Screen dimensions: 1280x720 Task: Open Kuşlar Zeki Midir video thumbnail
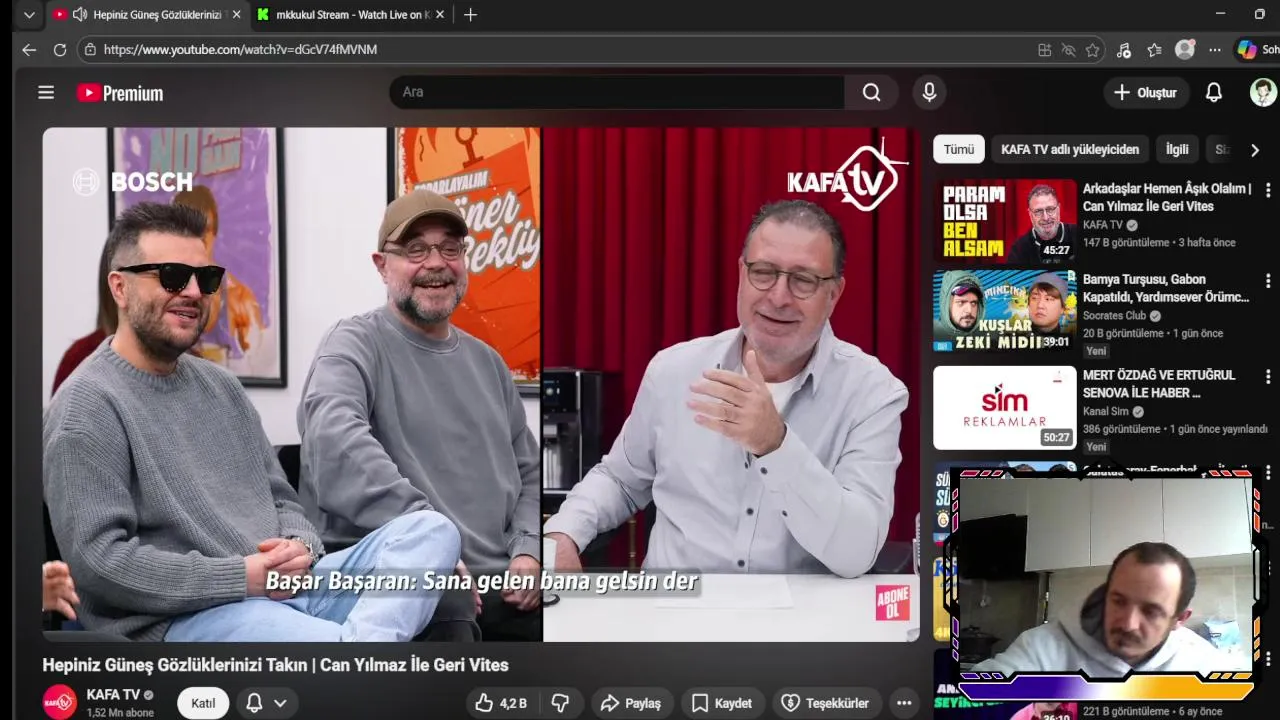[1005, 311]
